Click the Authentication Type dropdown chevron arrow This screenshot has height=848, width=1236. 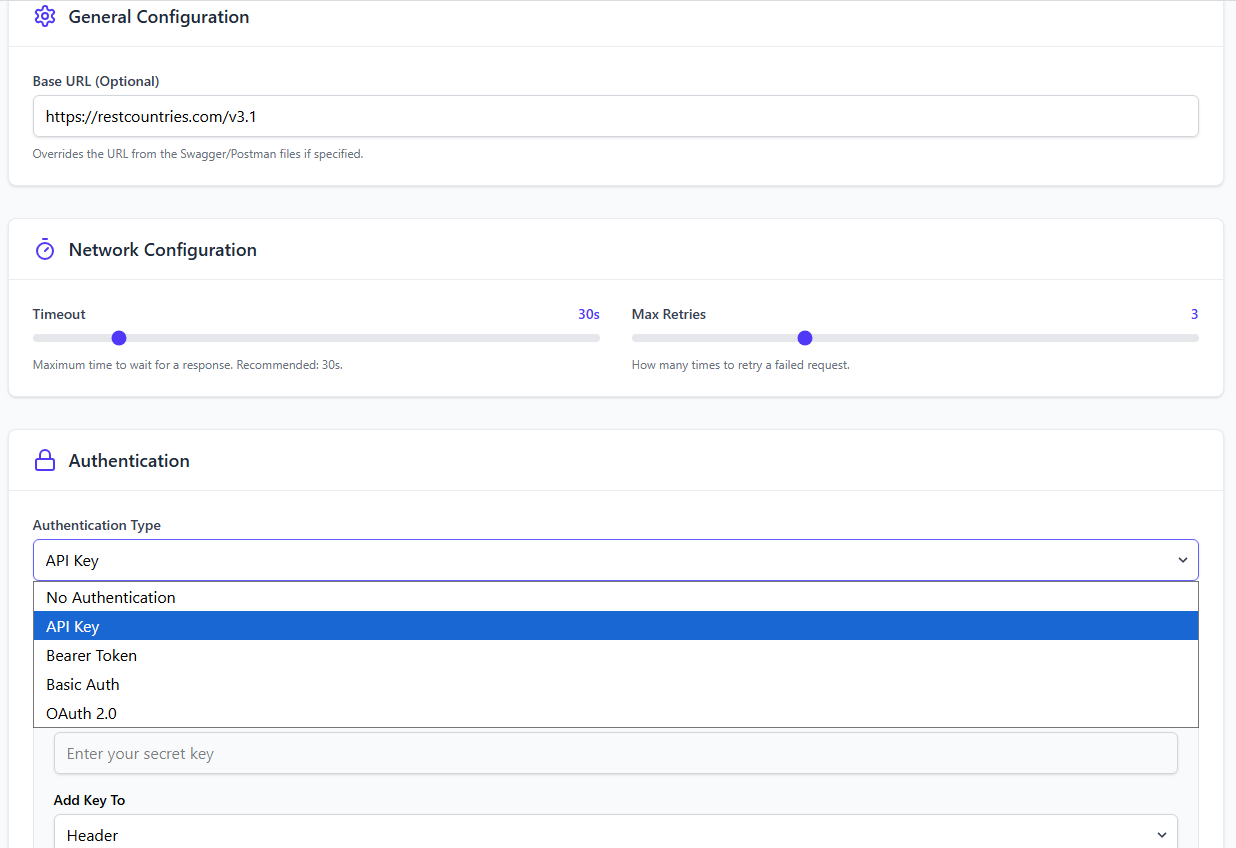1183,561
